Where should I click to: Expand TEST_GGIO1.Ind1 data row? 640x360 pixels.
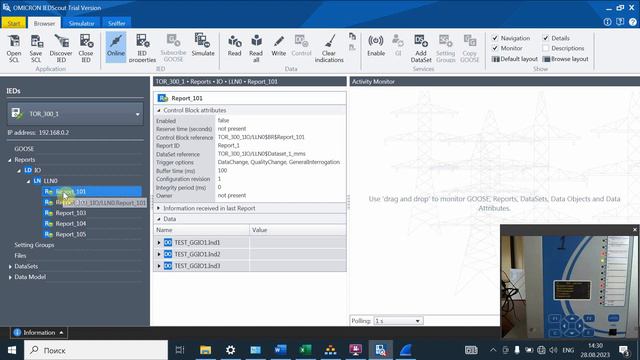tap(159, 242)
